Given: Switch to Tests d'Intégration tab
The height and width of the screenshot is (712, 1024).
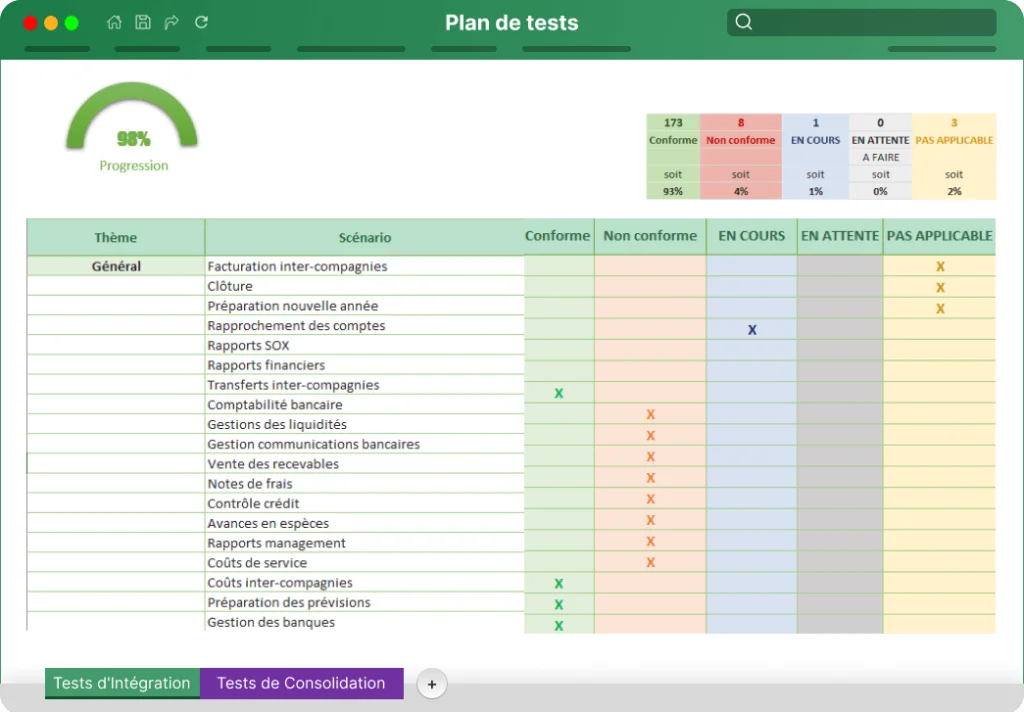Looking at the screenshot, I should tap(122, 683).
